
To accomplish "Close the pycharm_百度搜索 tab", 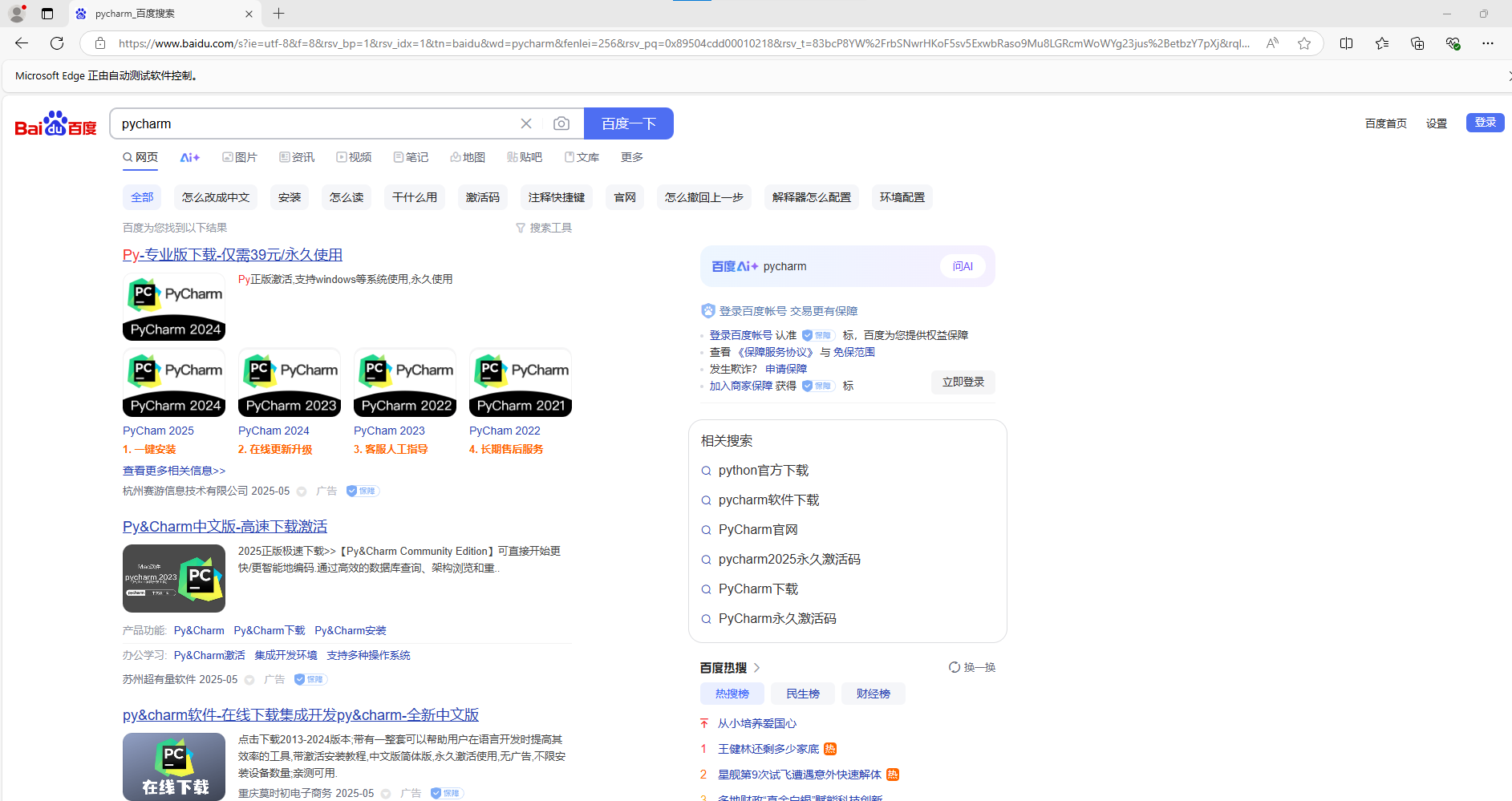I will (x=249, y=14).
